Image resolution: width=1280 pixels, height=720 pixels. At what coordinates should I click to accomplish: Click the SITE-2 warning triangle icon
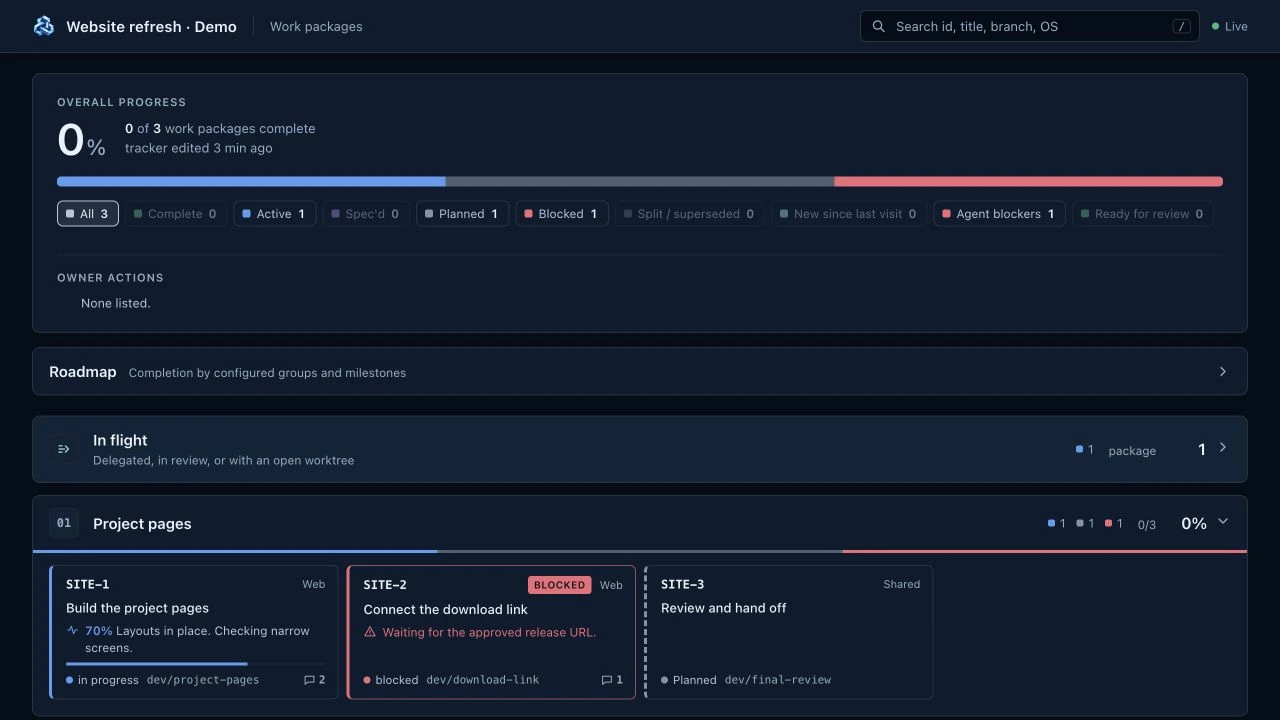point(370,632)
